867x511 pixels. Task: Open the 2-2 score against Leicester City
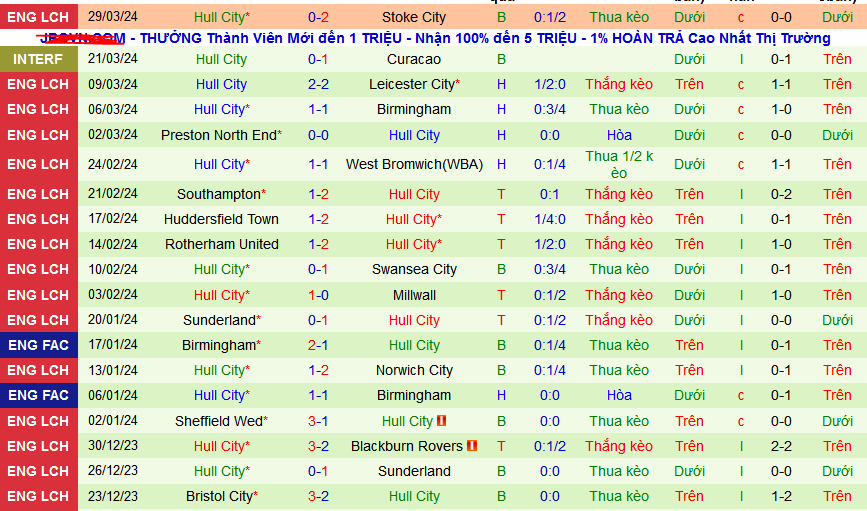(x=318, y=84)
